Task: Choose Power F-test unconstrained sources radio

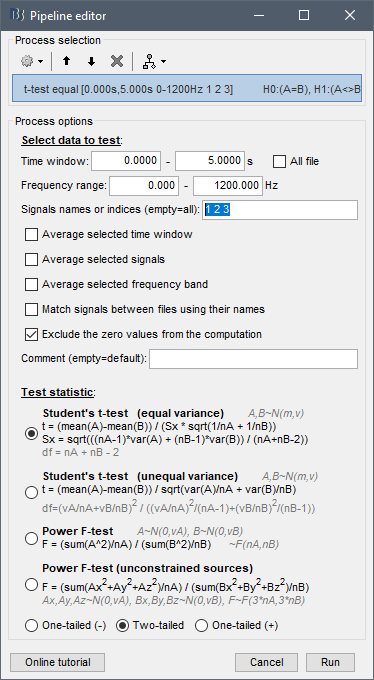Action: pos(31,585)
